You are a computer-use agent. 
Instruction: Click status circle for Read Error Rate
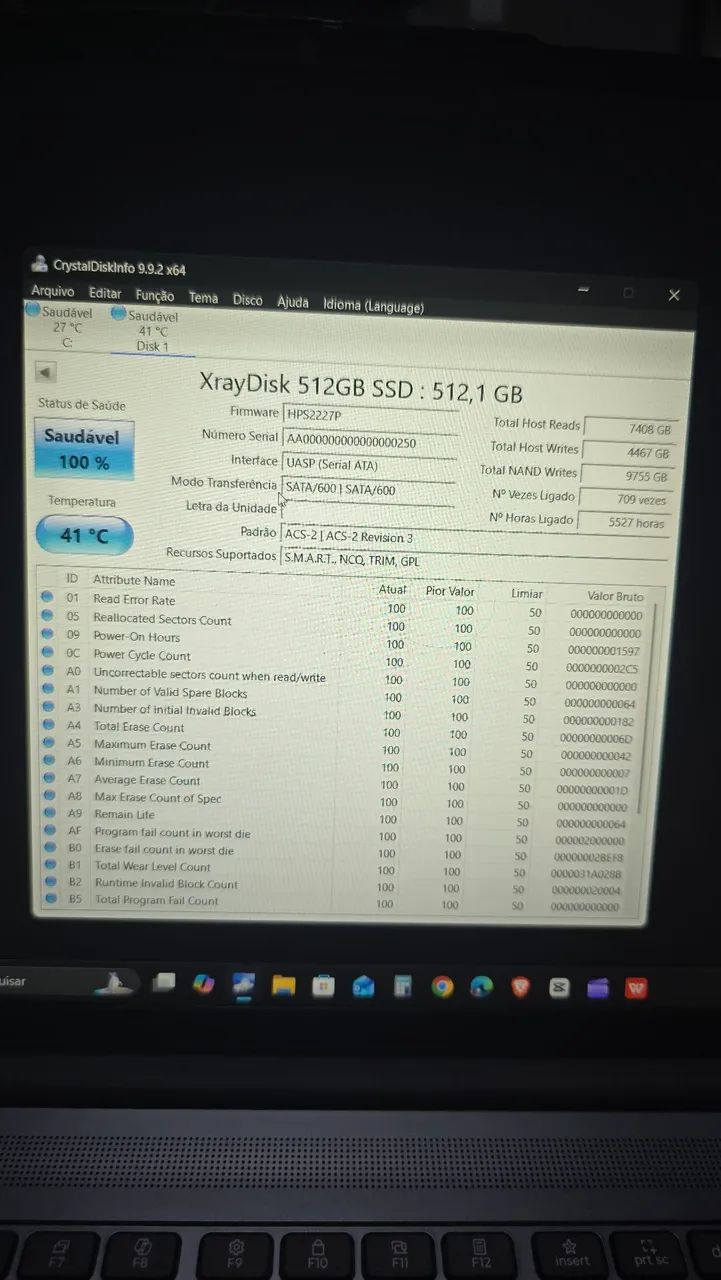click(x=46, y=598)
